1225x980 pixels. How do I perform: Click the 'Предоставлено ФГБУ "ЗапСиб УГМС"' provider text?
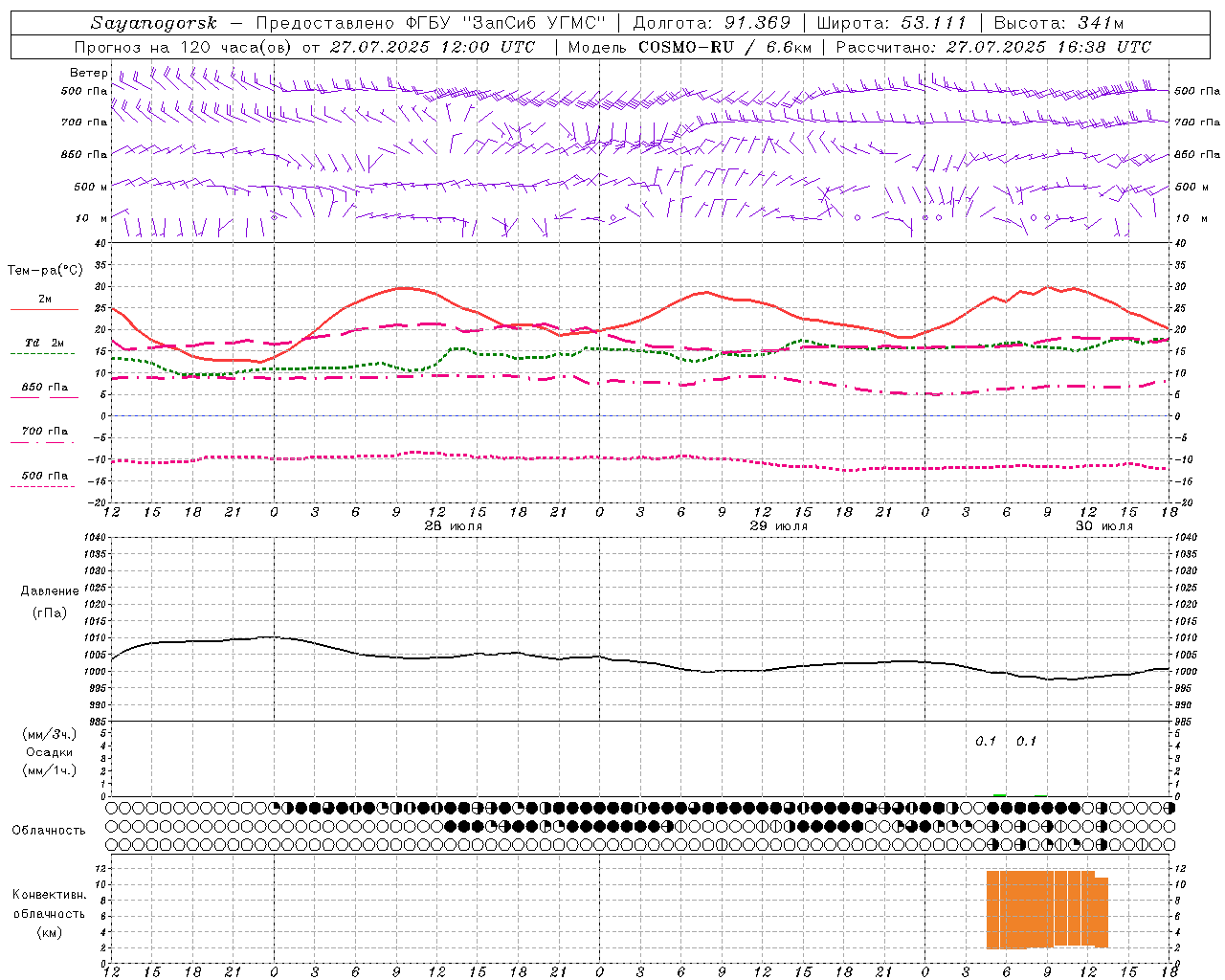(432, 23)
